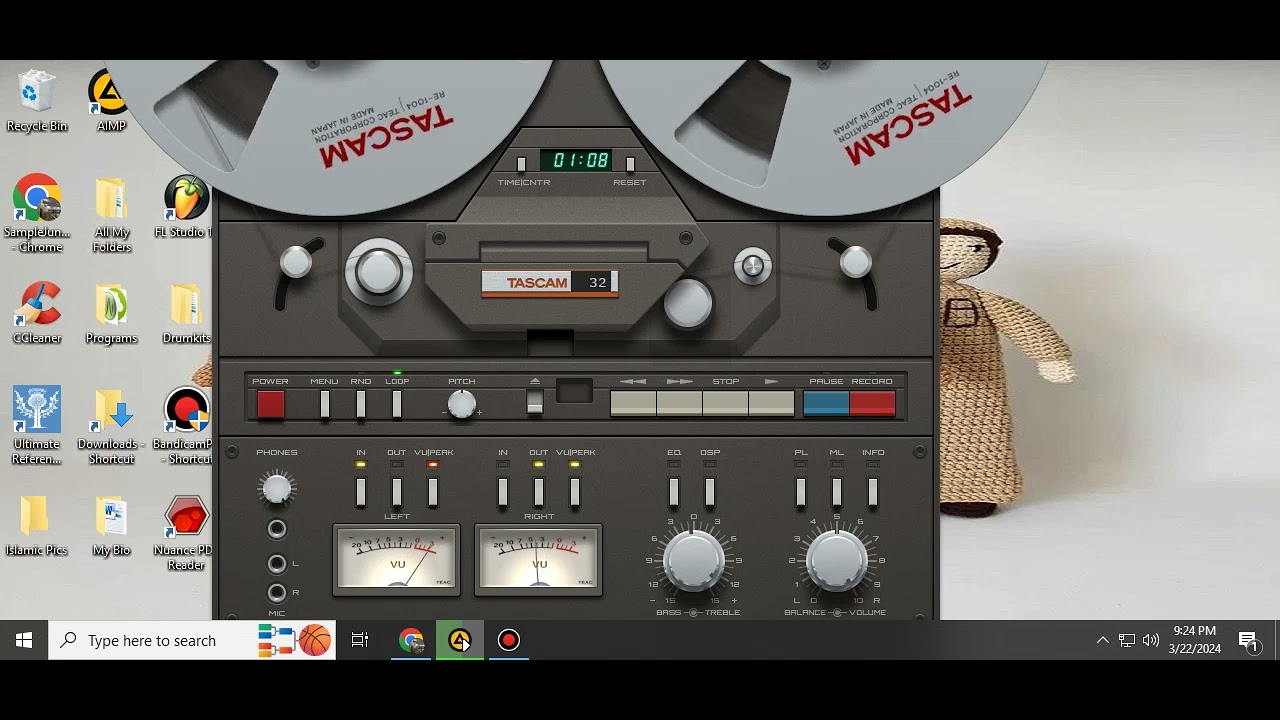1280x720 pixels.
Task: Toggle the DSP switch
Action: (710, 492)
